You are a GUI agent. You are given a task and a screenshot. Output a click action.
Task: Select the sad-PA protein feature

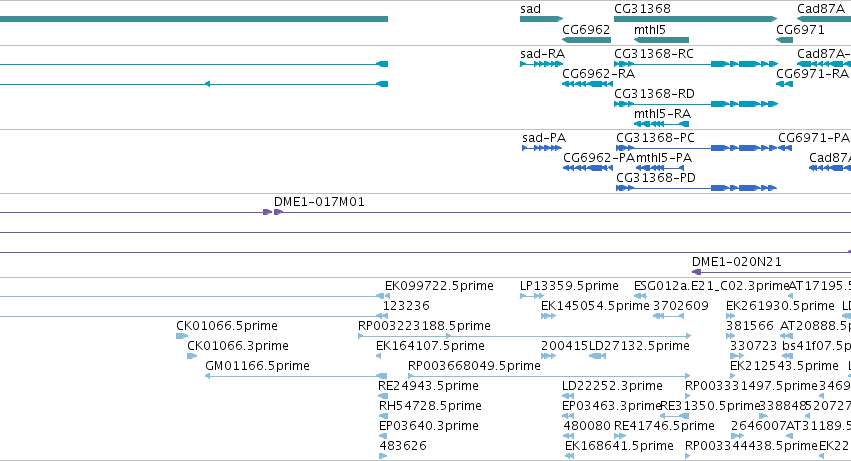click(541, 148)
